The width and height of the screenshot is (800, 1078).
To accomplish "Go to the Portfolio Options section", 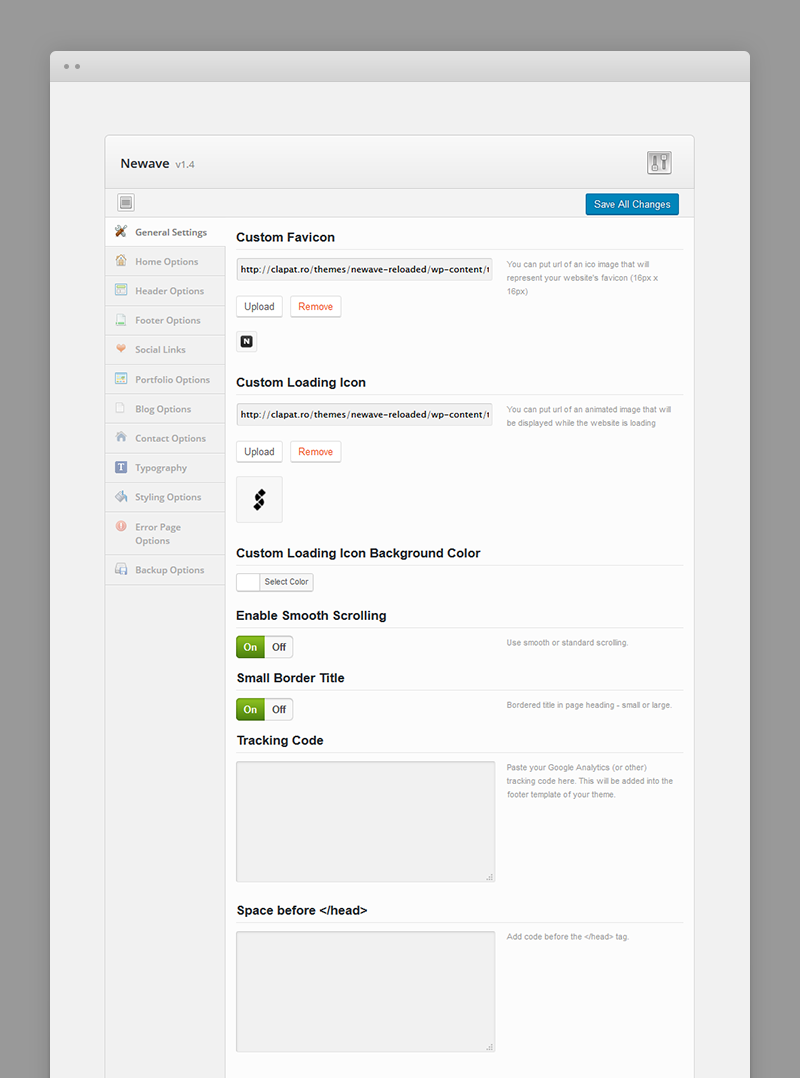I will [x=165, y=380].
